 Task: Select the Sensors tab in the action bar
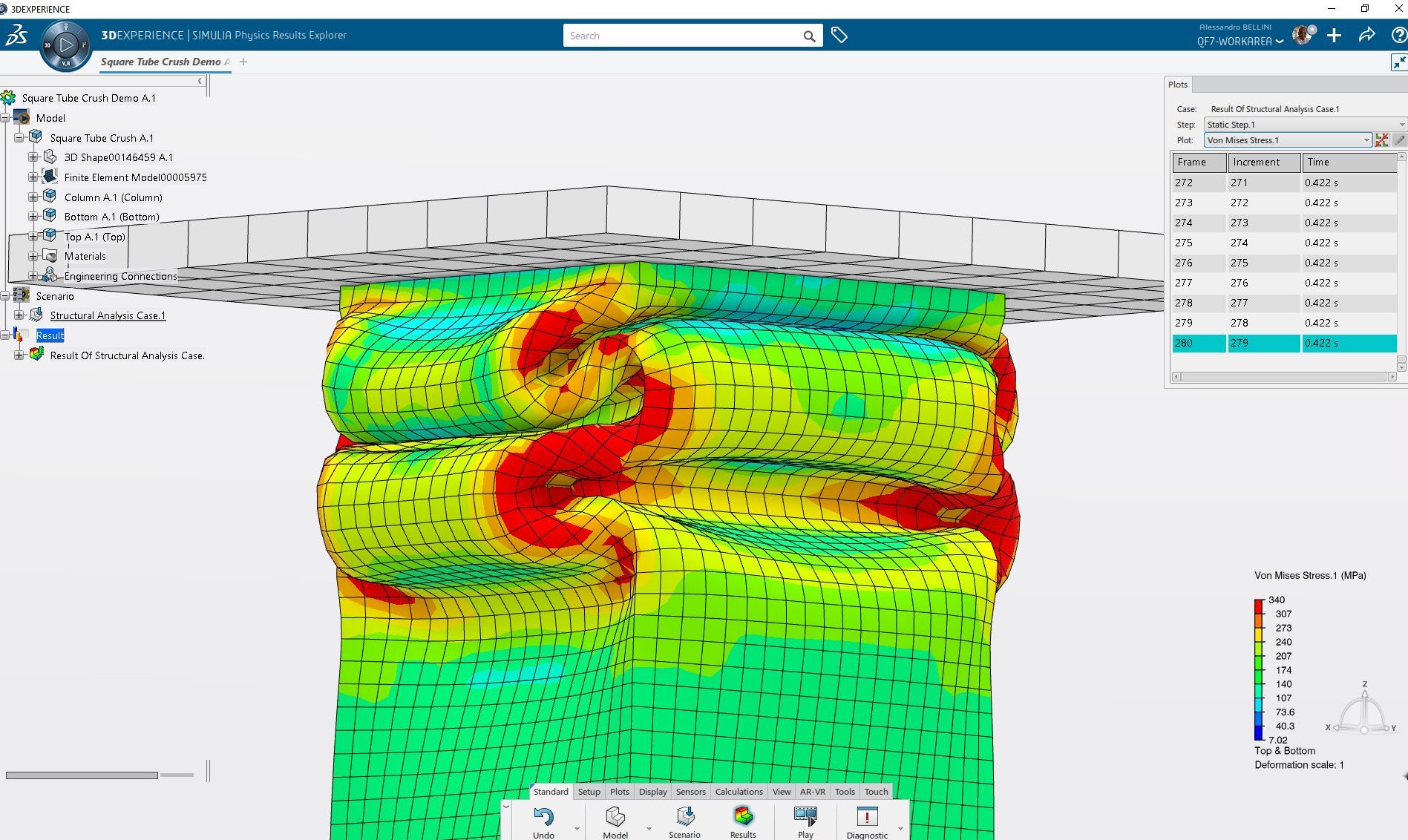coord(690,792)
